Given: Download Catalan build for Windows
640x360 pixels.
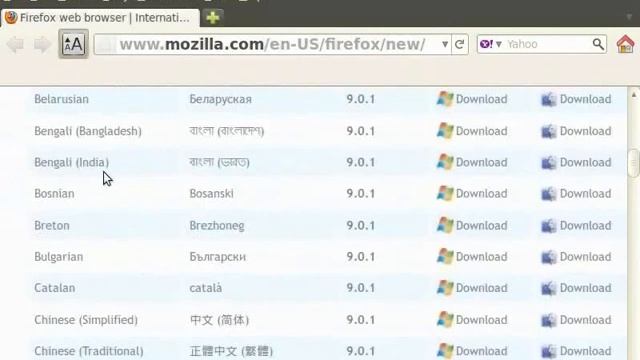Looking at the screenshot, I should pos(472,288).
